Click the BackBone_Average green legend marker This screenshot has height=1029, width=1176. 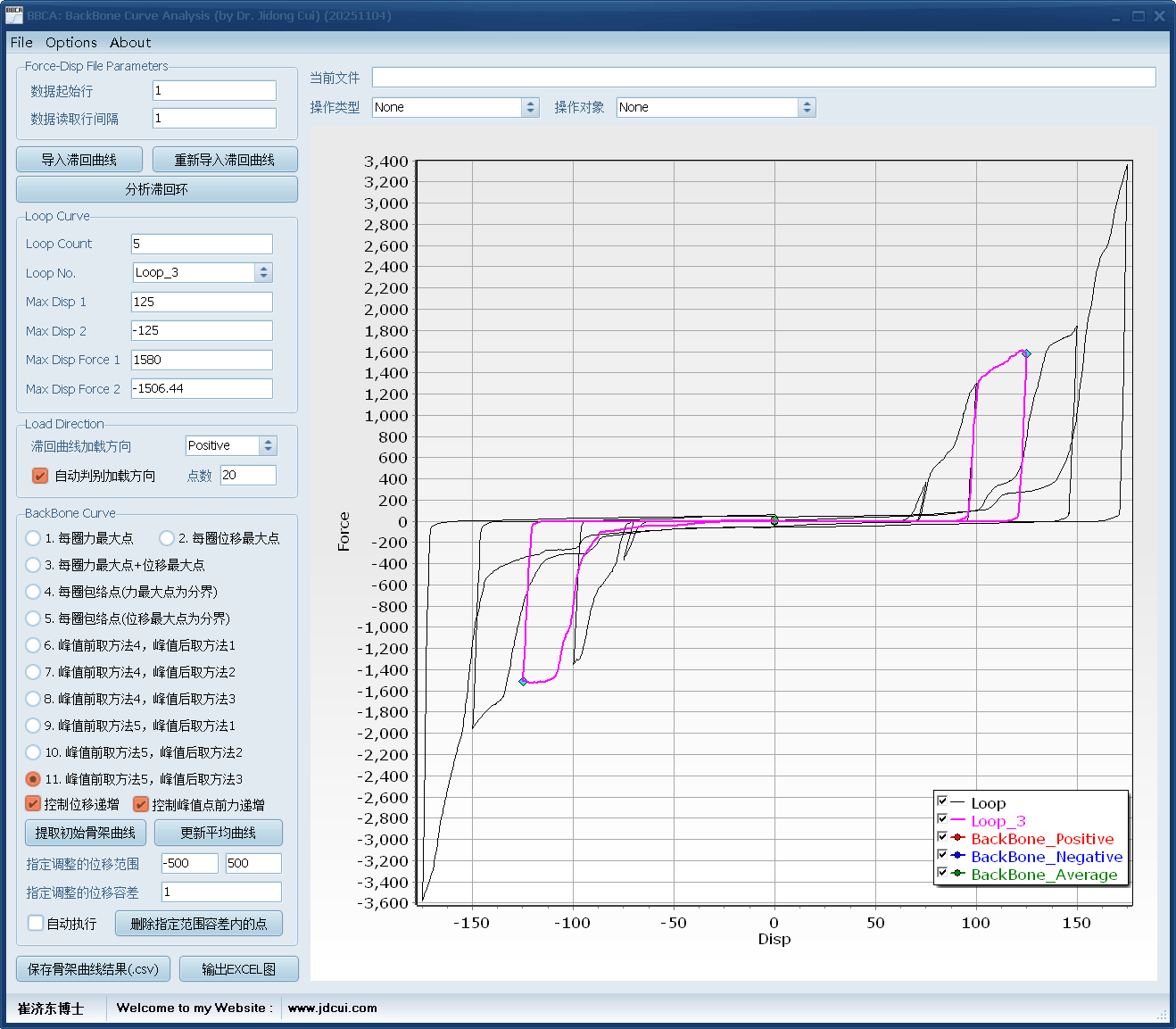click(x=957, y=874)
